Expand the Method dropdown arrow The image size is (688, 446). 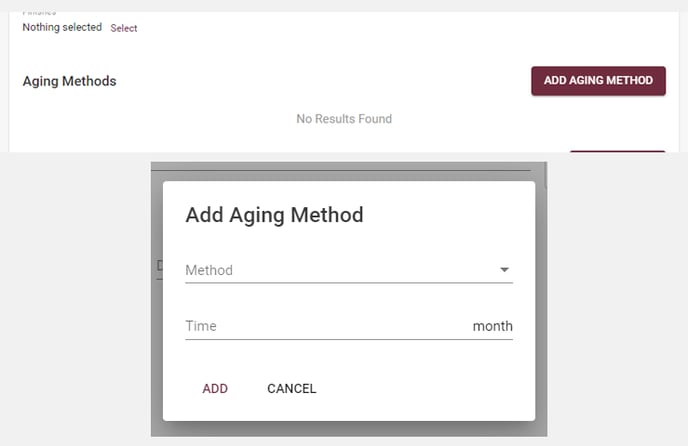(505, 270)
